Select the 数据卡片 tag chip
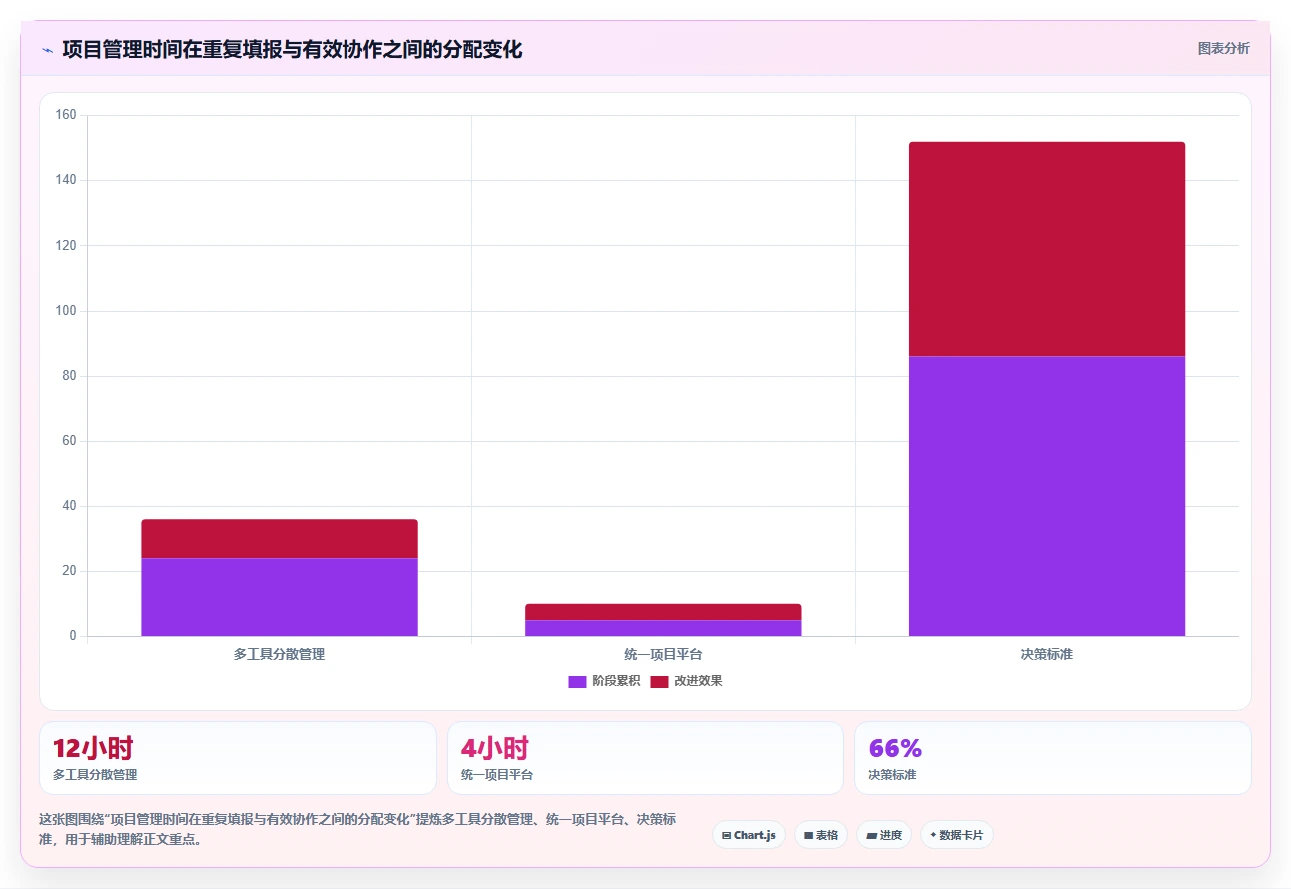 click(956, 835)
